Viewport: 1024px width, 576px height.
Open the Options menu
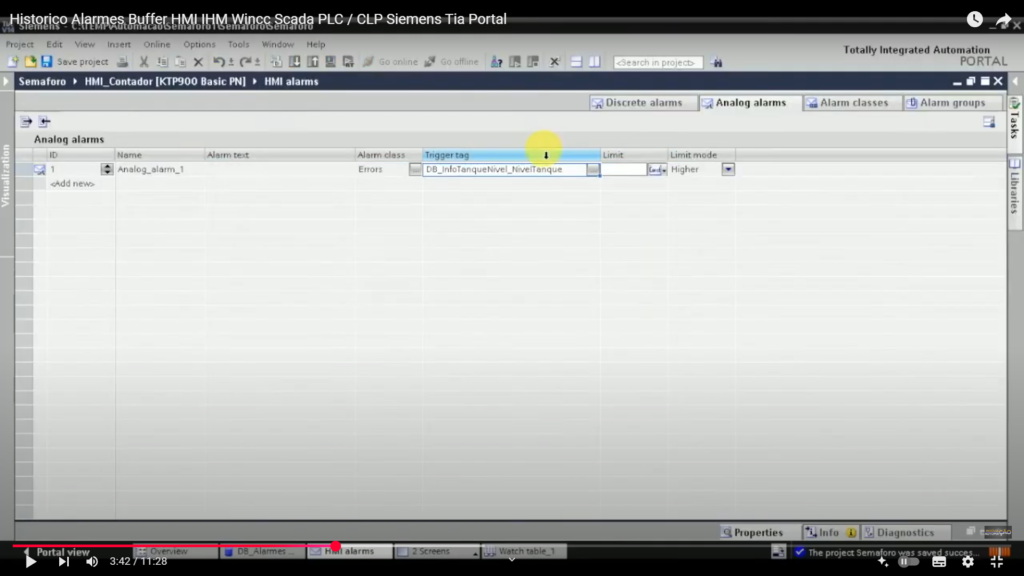(x=199, y=44)
